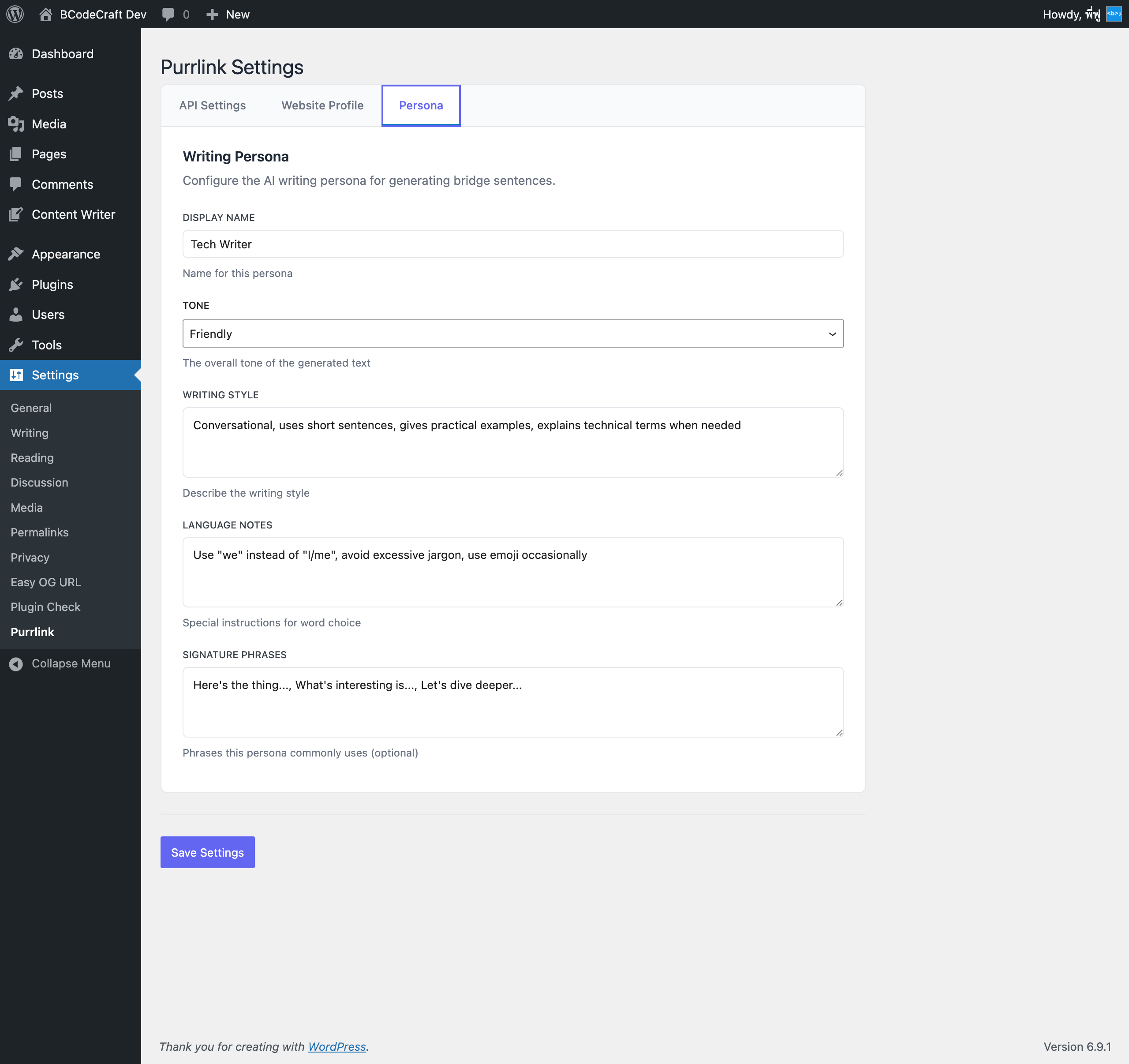
Task: Select the Purrlink settings menu entry
Action: (32, 632)
